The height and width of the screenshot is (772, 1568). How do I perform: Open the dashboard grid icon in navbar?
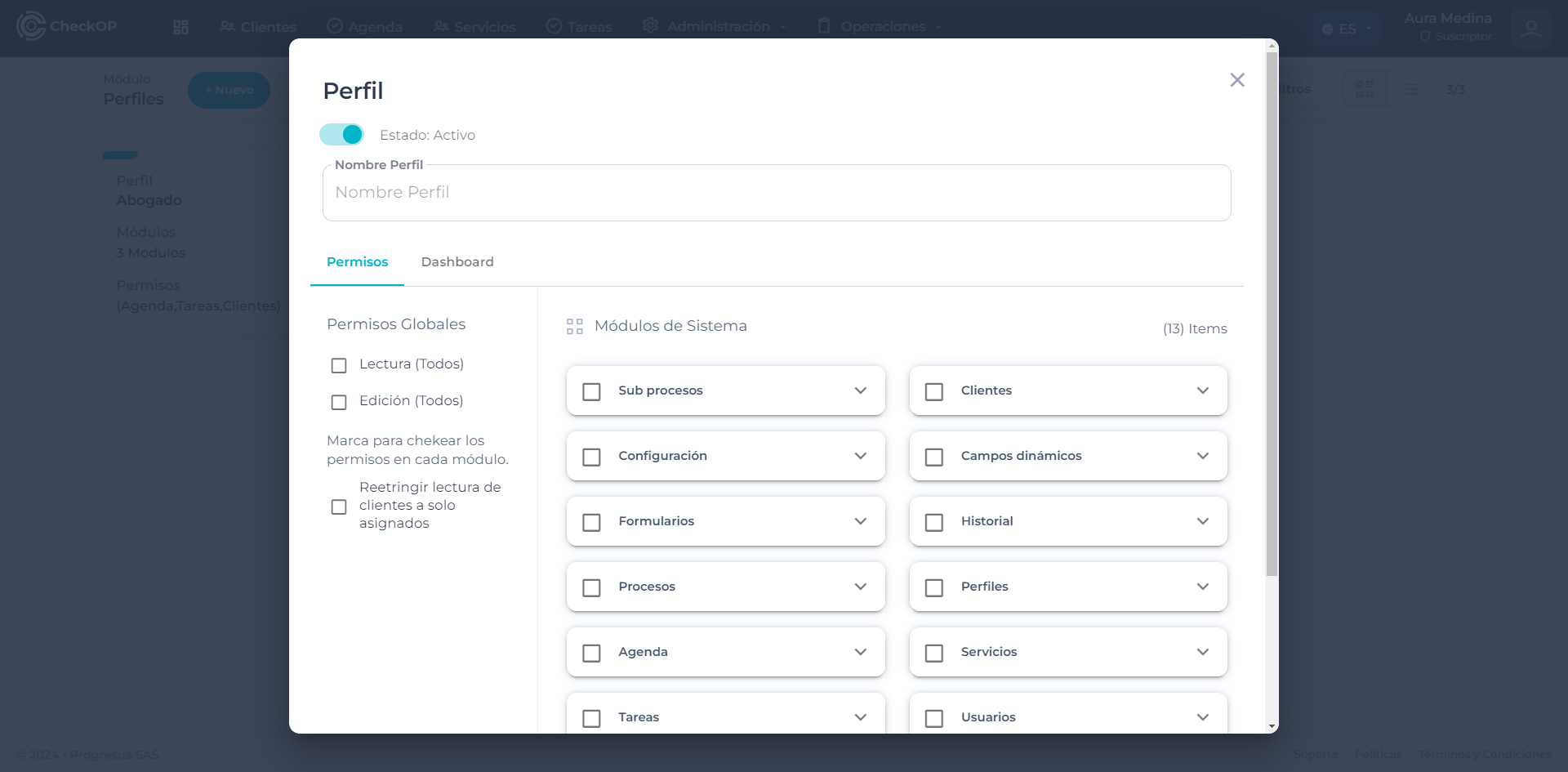click(180, 27)
